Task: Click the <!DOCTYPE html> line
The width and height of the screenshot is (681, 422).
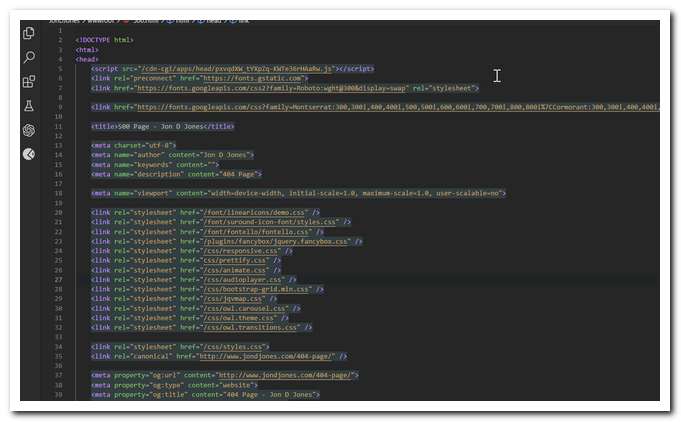Action: pyautogui.click(x=105, y=40)
